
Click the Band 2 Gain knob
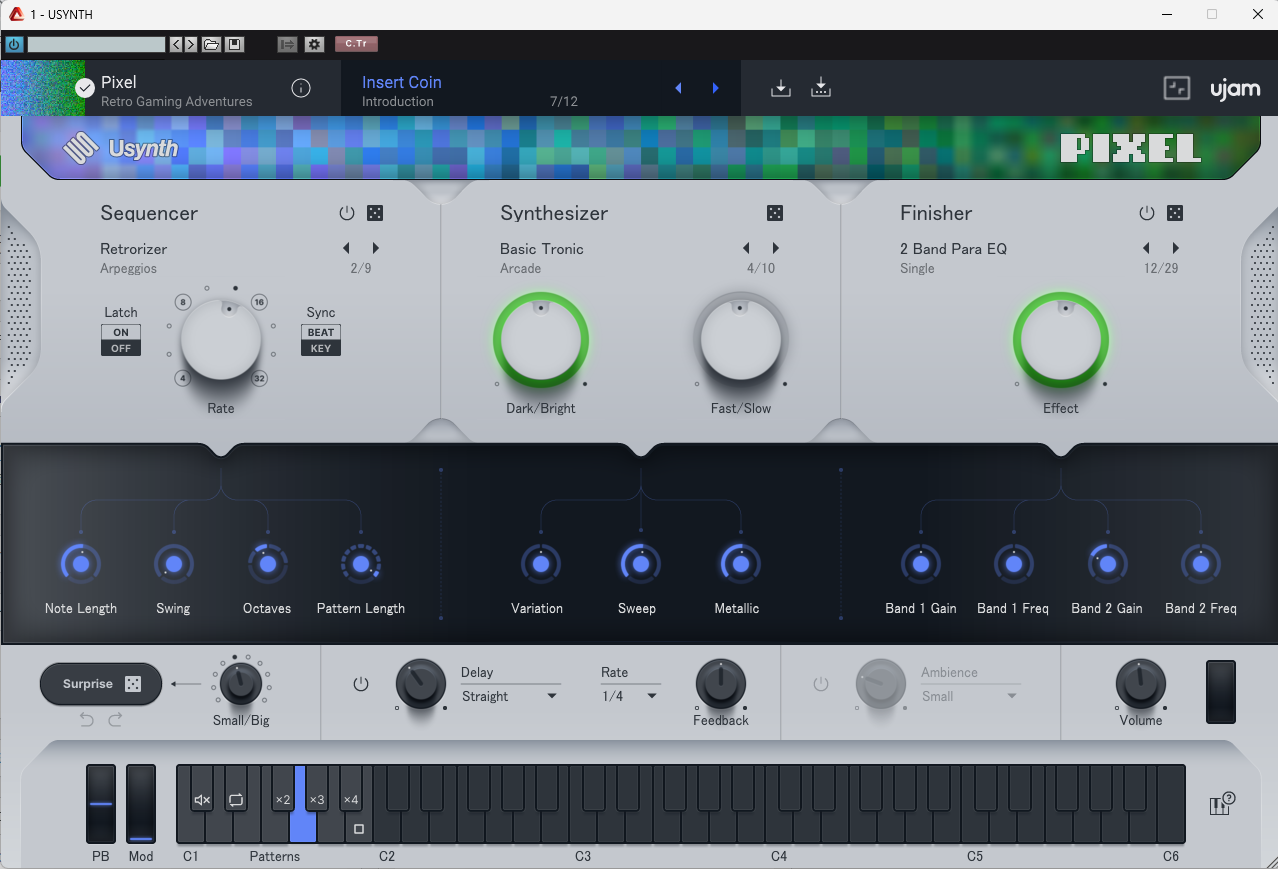pyautogui.click(x=1107, y=564)
